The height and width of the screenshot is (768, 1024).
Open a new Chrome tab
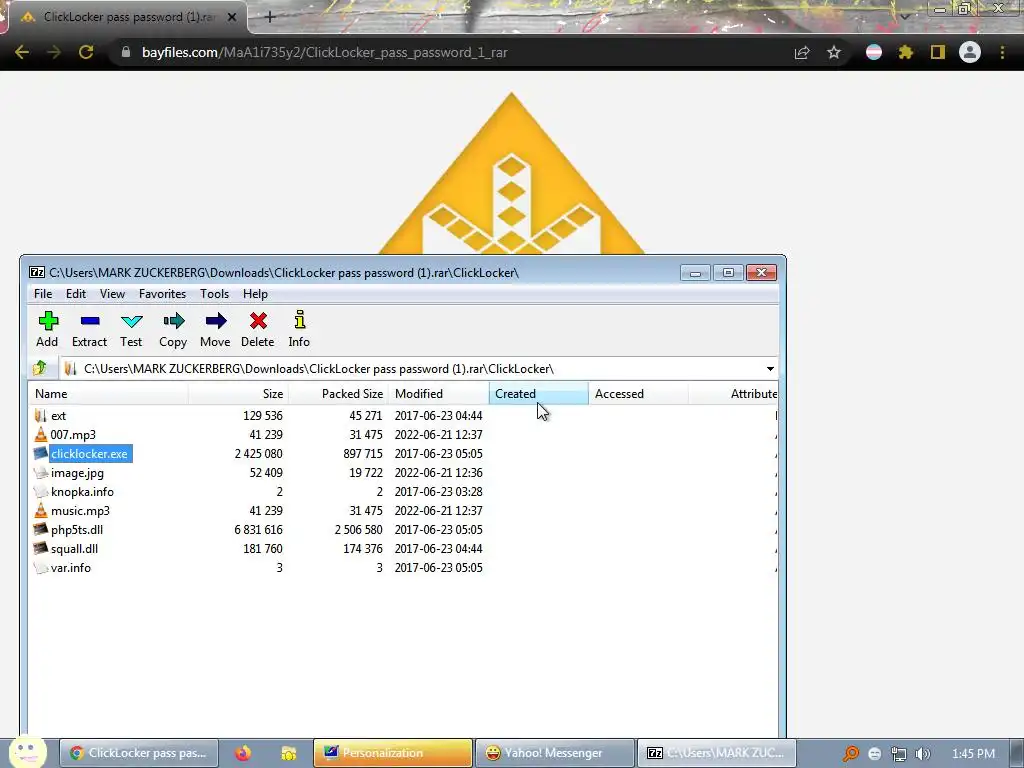270,17
